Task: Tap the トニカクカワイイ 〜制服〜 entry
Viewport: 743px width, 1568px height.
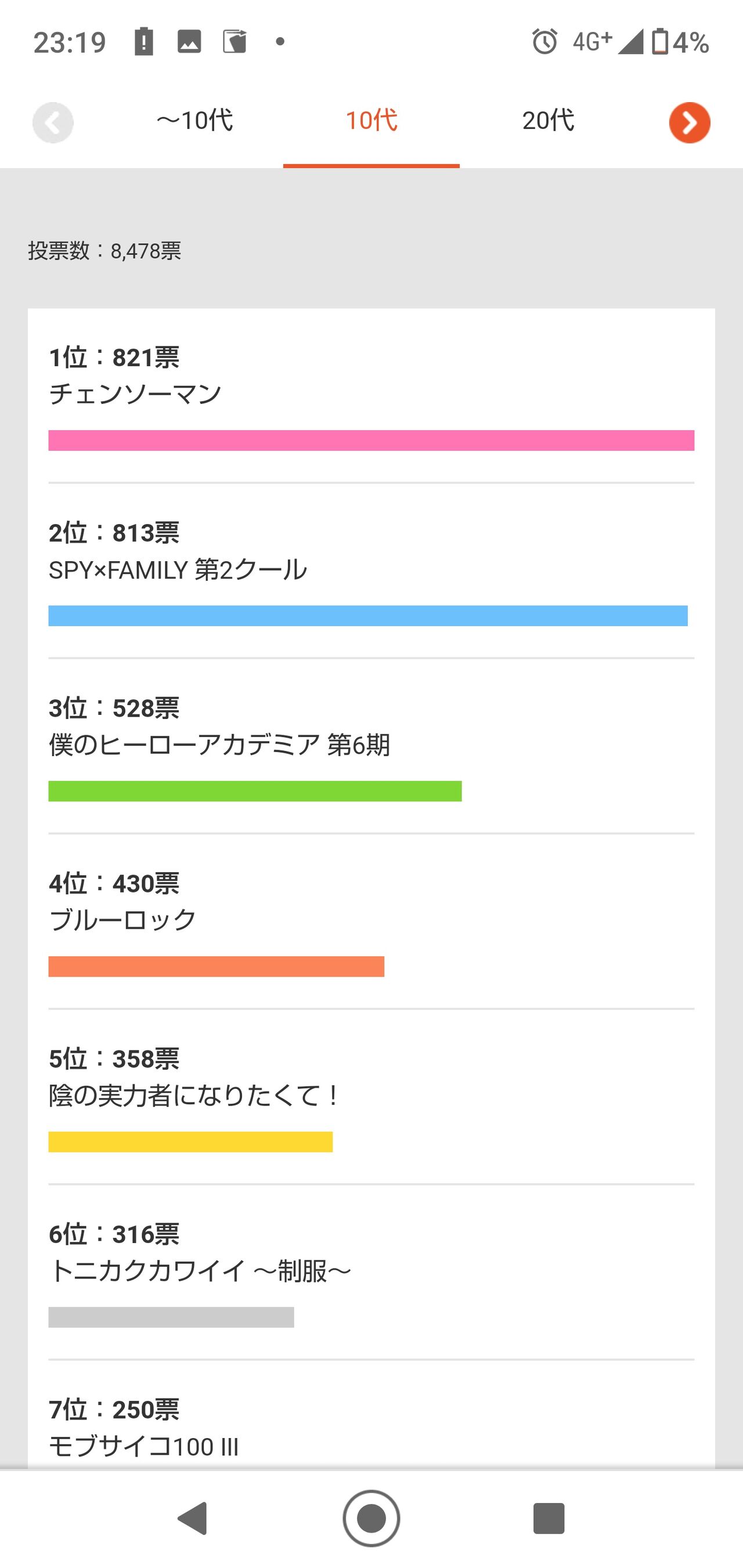Action: pos(371,1272)
